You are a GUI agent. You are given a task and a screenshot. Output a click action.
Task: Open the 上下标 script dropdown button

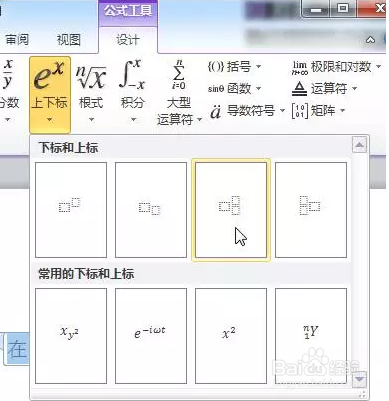pos(50,95)
